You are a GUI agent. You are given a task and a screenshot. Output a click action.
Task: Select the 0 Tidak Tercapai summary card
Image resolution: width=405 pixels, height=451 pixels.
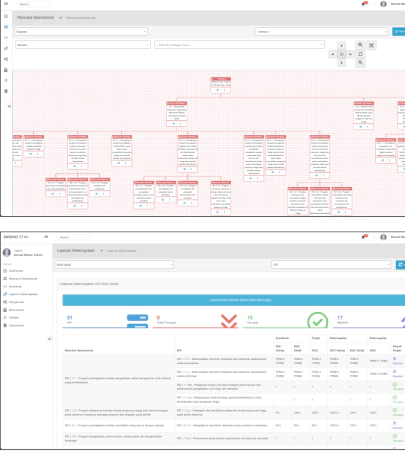point(195,321)
